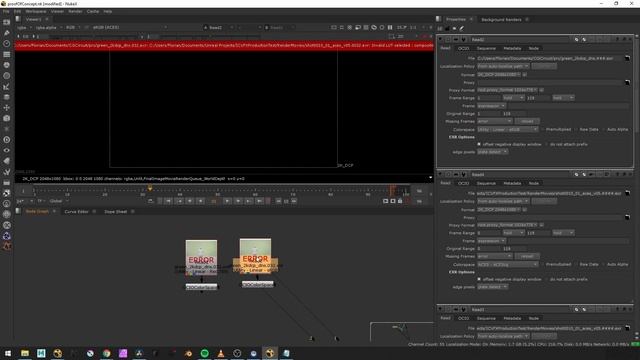Open the OCIO tab in Read2 panel

(x=463, y=48)
